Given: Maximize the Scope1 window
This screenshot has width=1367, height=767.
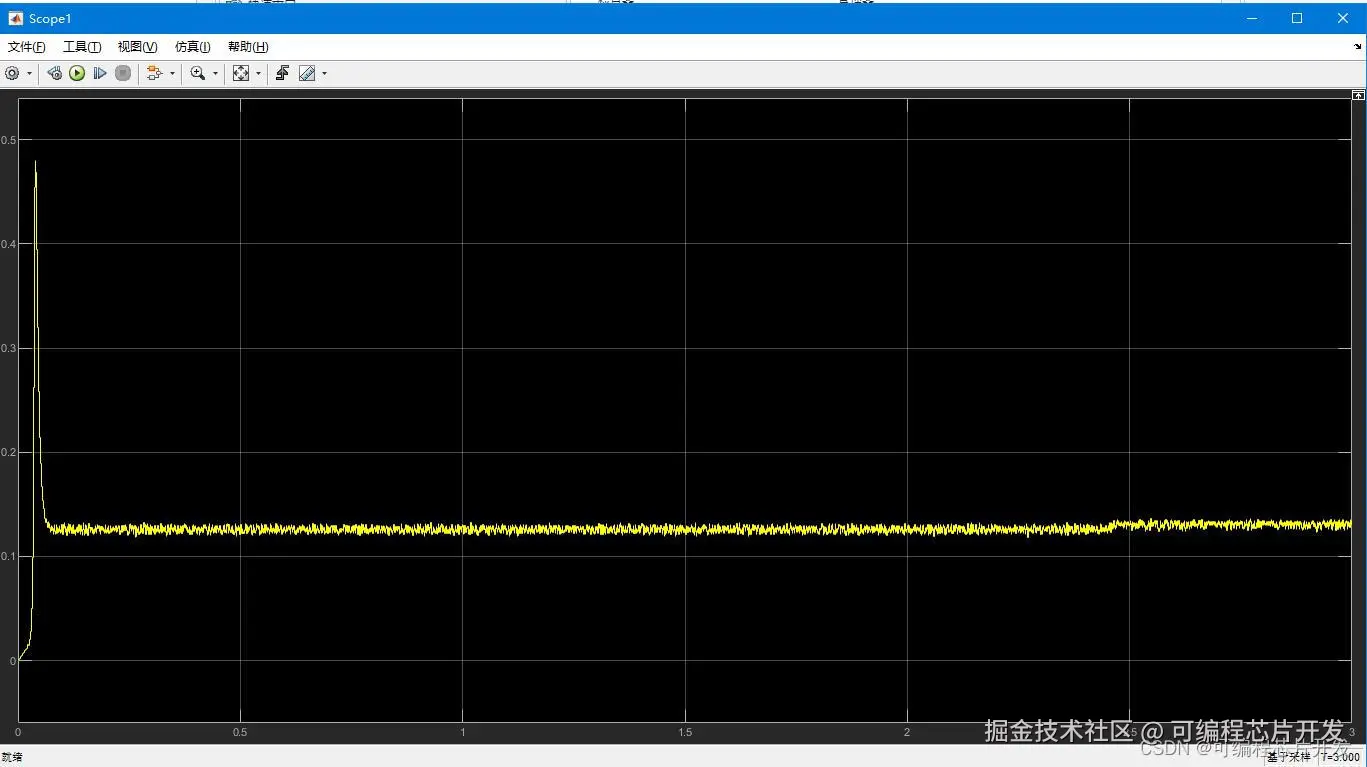Looking at the screenshot, I should 1297,18.
